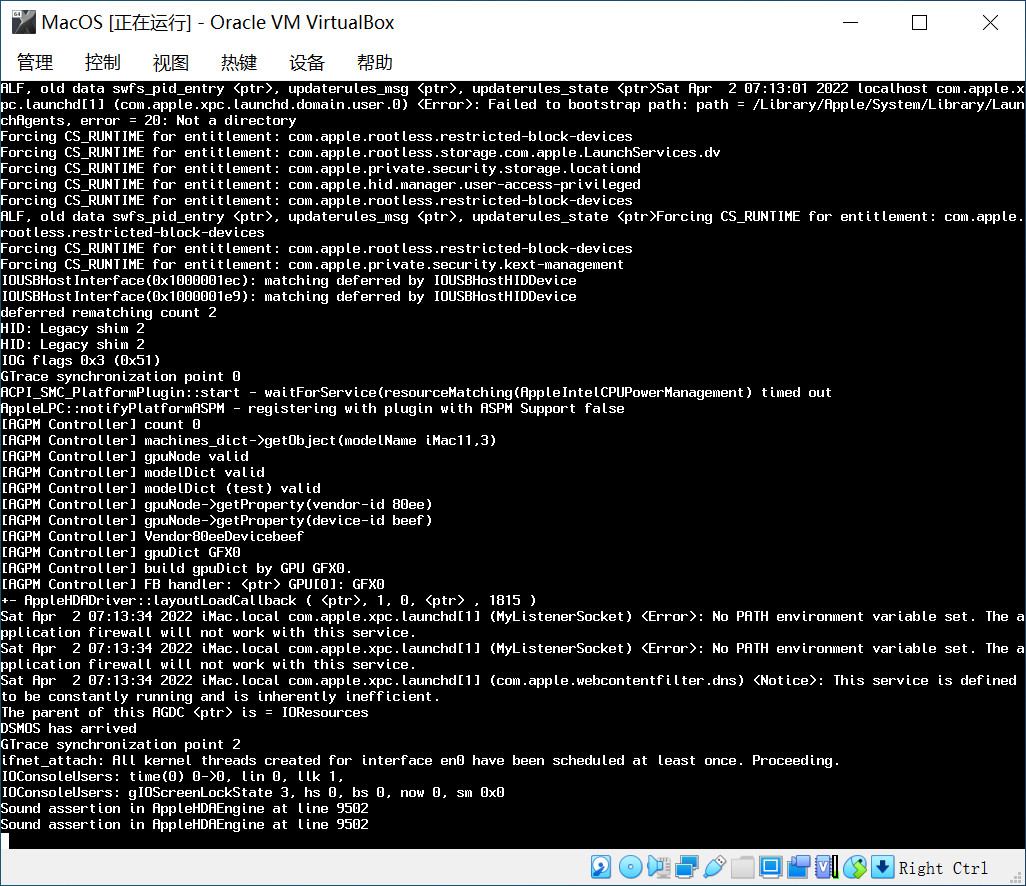The height and width of the screenshot is (886, 1026).
Task: Click 'IOConsoleUsers: time(0) 0->0' line
Action: coord(173,776)
